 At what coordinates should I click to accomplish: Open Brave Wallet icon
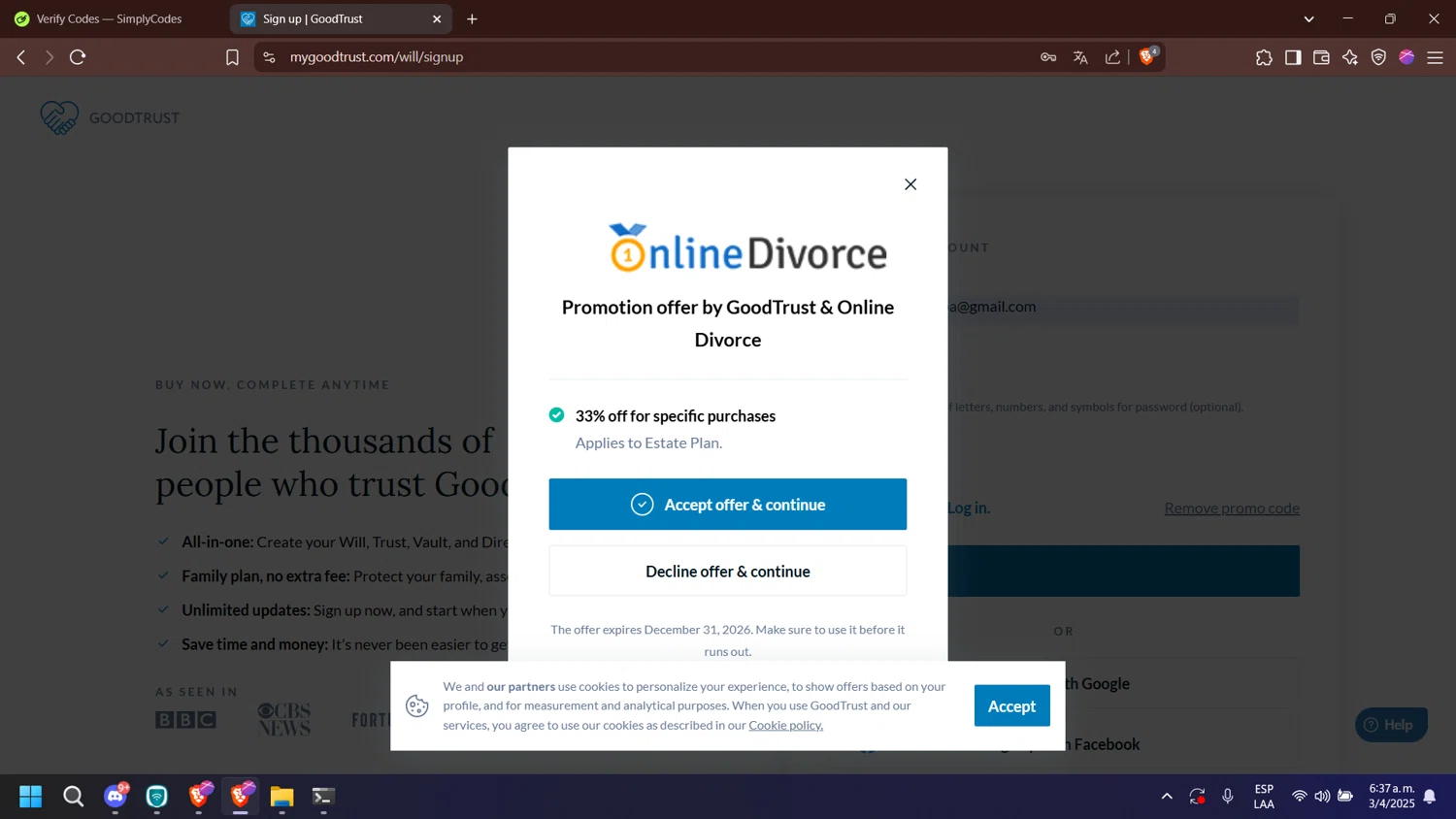(1321, 57)
